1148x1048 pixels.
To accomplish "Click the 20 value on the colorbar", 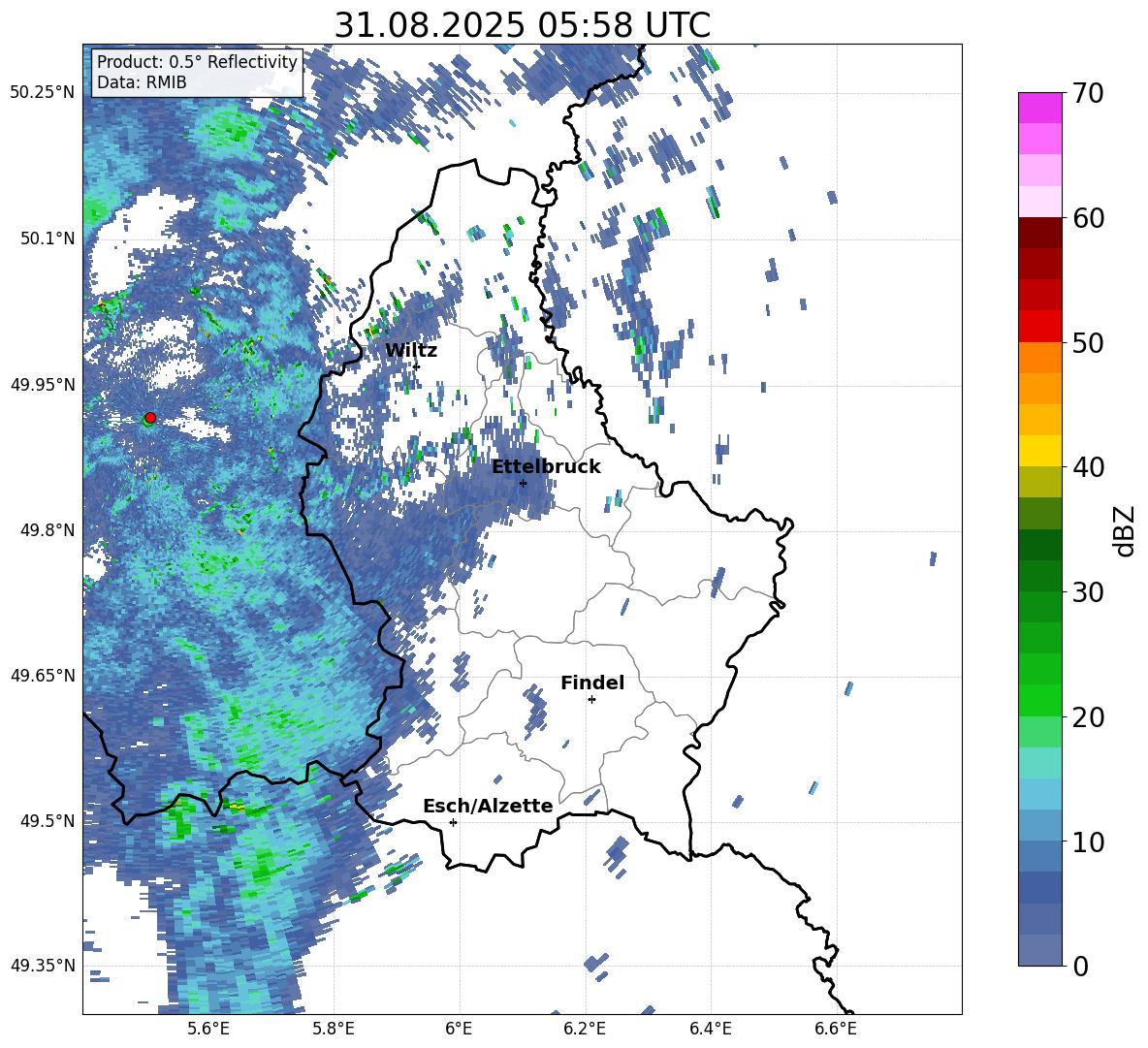I will [x=1088, y=717].
